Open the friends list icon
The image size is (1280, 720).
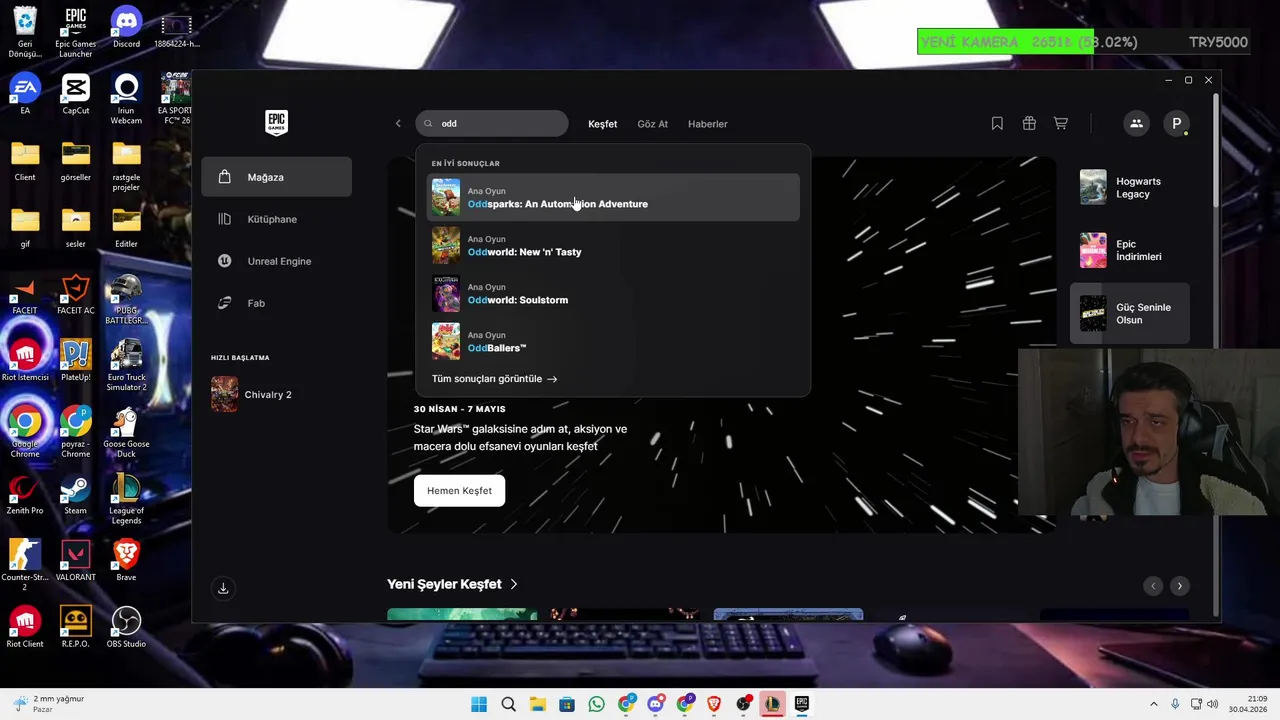pos(1136,123)
